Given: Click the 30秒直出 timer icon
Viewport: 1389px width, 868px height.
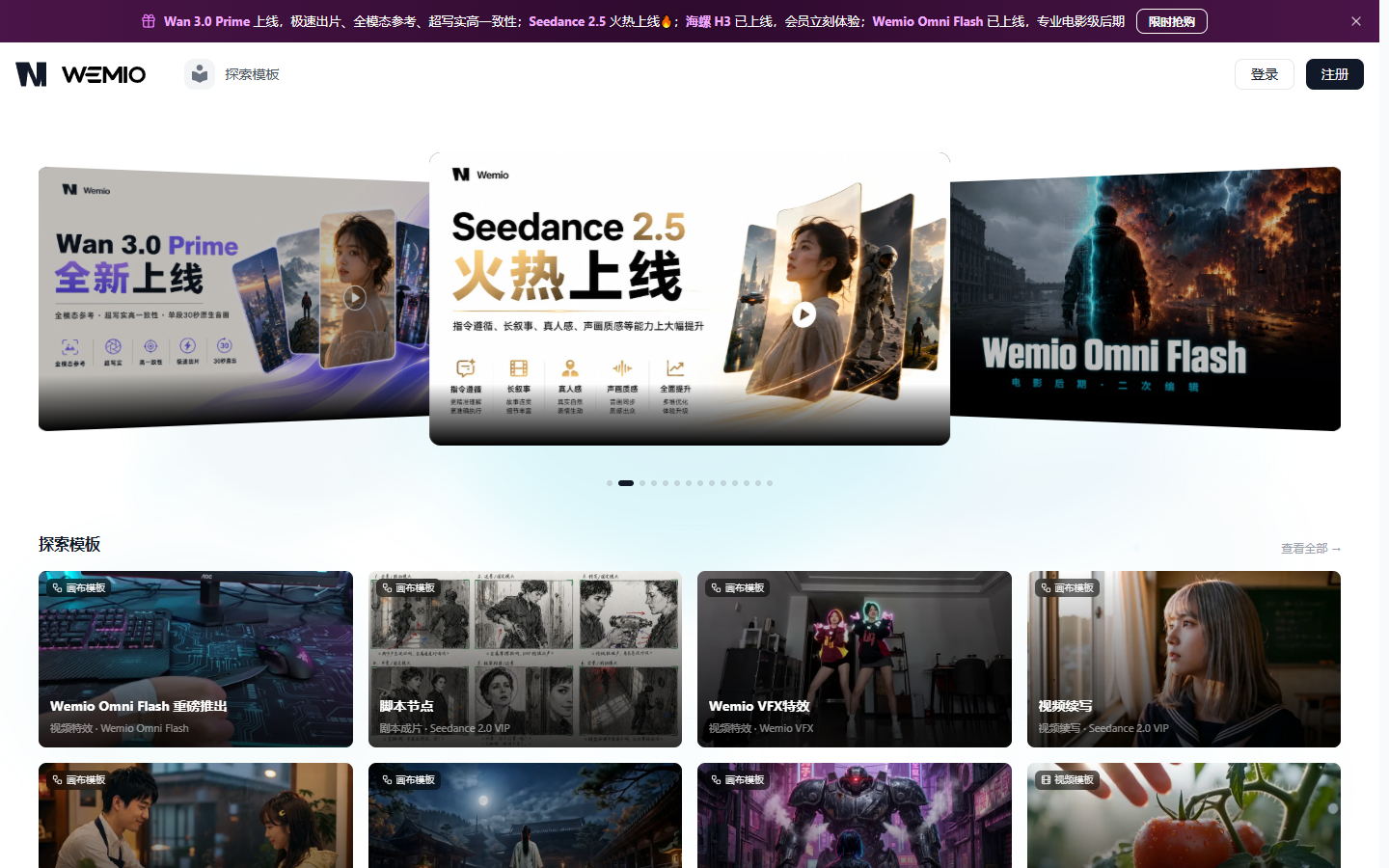Looking at the screenshot, I should (x=224, y=344).
